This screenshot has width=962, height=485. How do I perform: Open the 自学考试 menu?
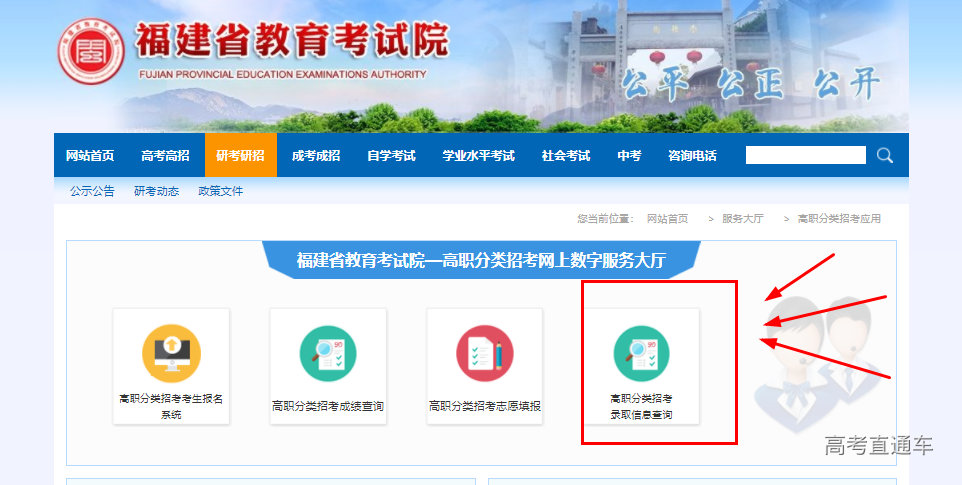pos(391,156)
